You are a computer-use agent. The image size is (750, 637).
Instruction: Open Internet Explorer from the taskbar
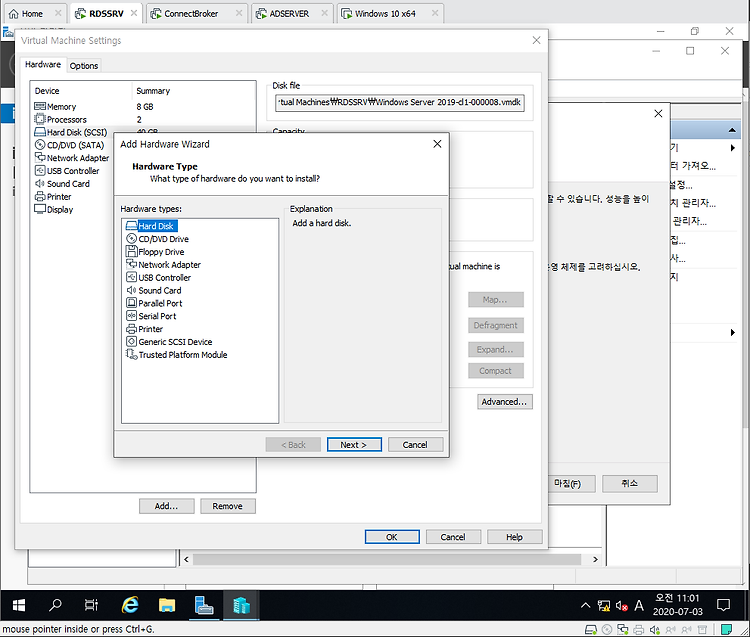pos(130,605)
